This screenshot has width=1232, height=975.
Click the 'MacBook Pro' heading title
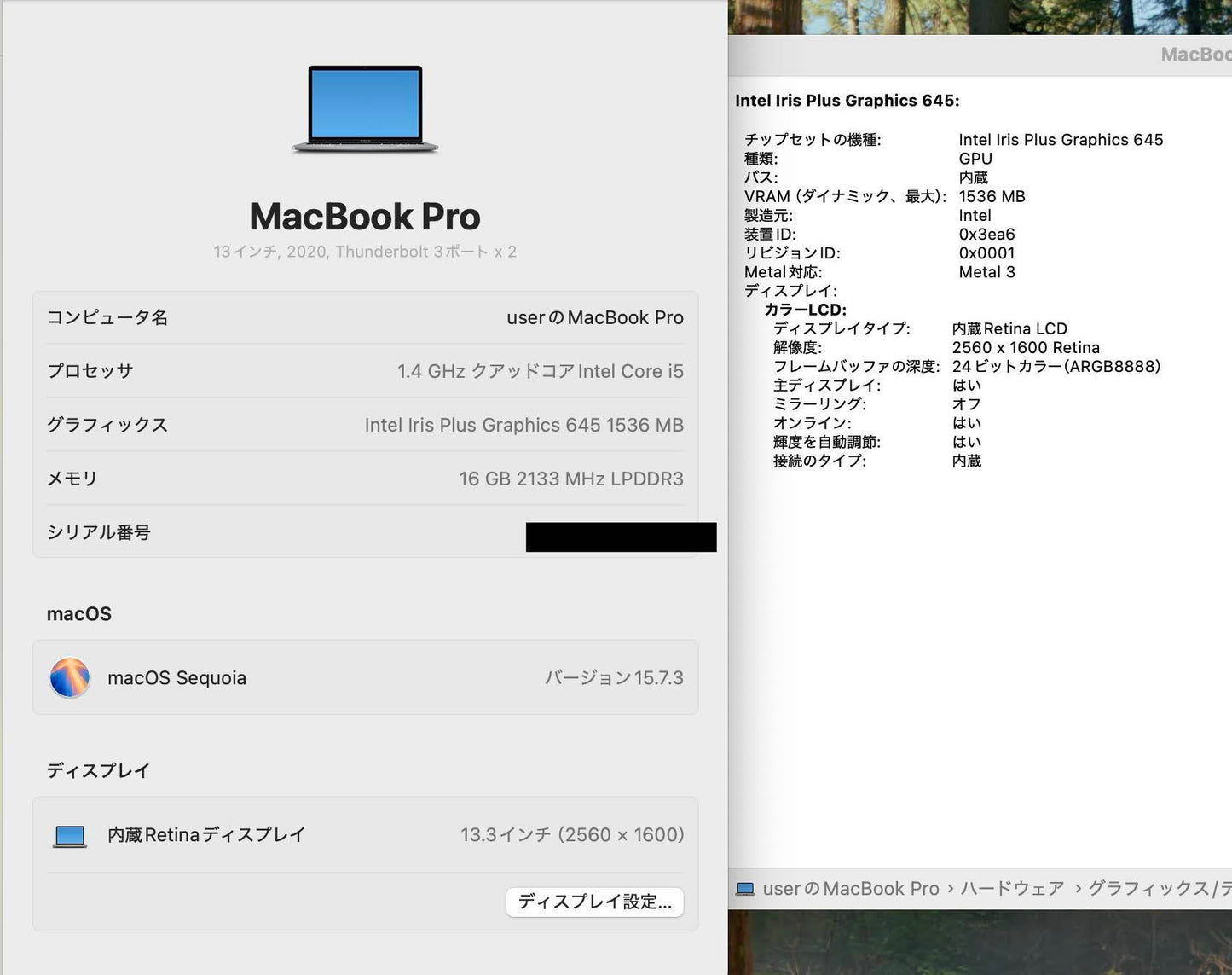[365, 217]
